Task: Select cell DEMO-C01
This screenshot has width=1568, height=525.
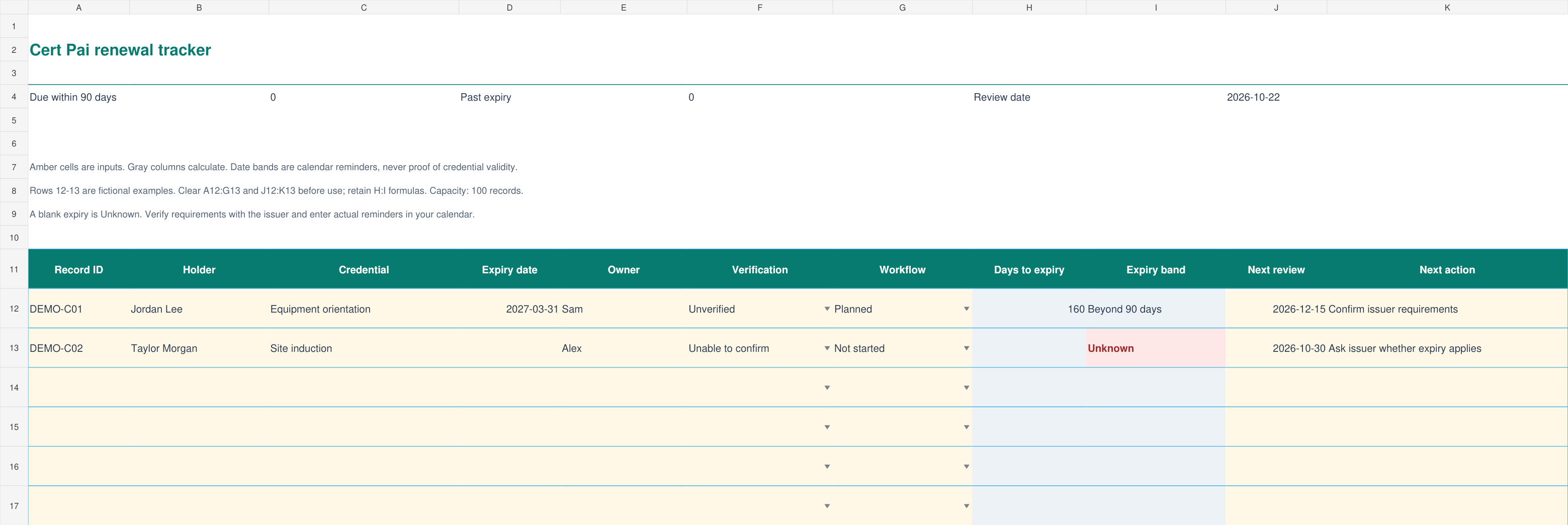Action: [78, 309]
